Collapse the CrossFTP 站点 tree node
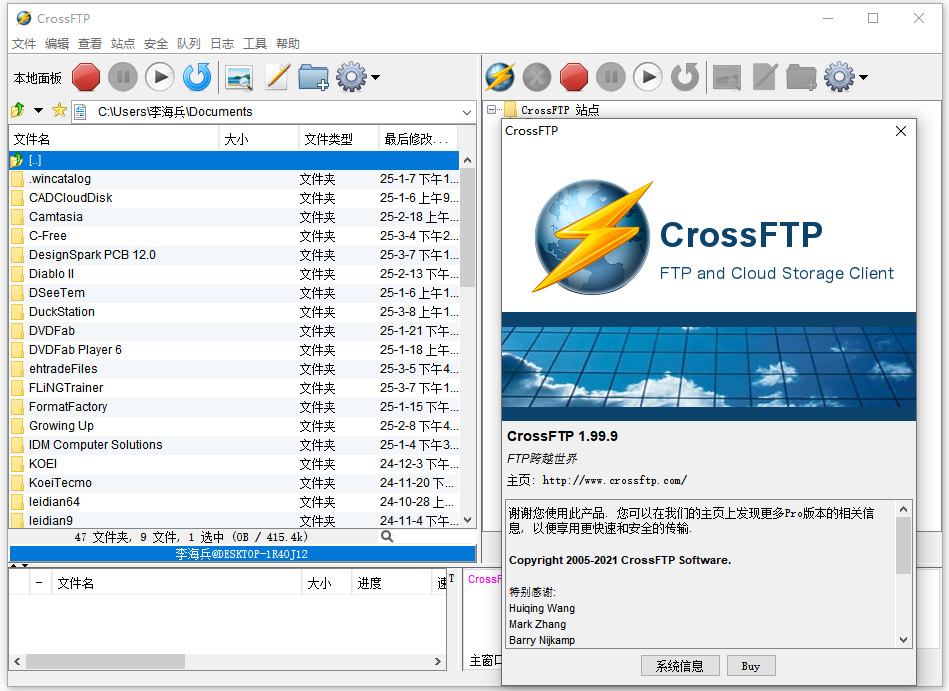 pyautogui.click(x=489, y=110)
